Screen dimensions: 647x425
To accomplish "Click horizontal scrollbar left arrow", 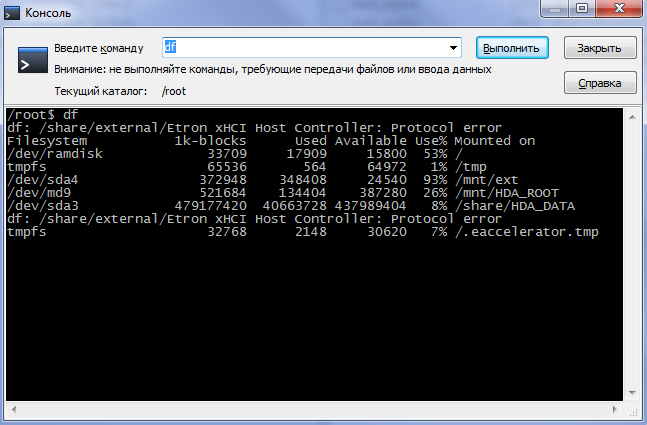I will coord(14,409).
